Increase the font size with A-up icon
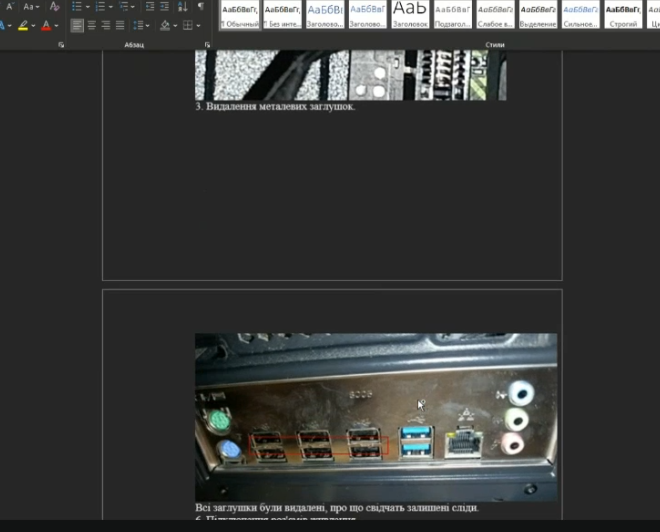Image resolution: width=660 pixels, height=532 pixels. (x=10, y=6)
